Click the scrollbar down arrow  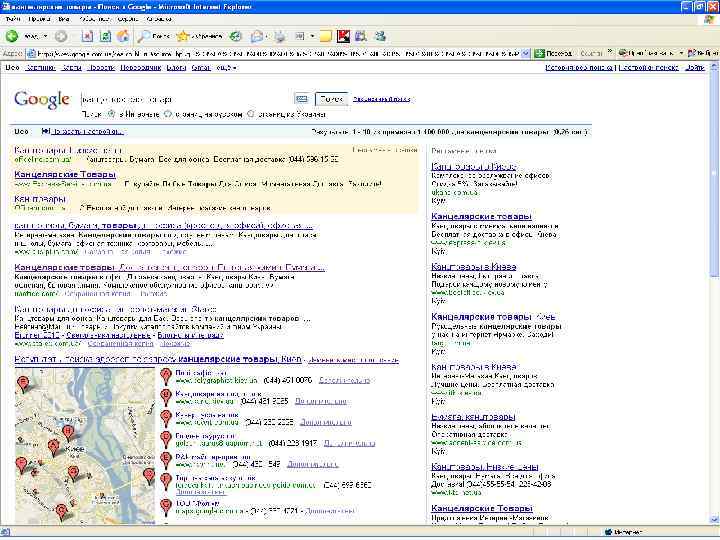pos(714,519)
